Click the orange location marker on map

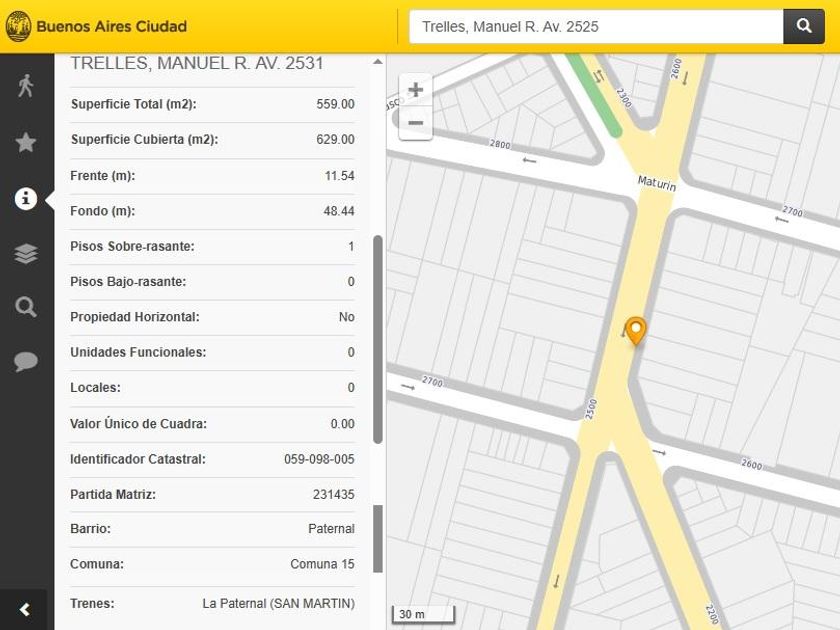(x=635, y=331)
